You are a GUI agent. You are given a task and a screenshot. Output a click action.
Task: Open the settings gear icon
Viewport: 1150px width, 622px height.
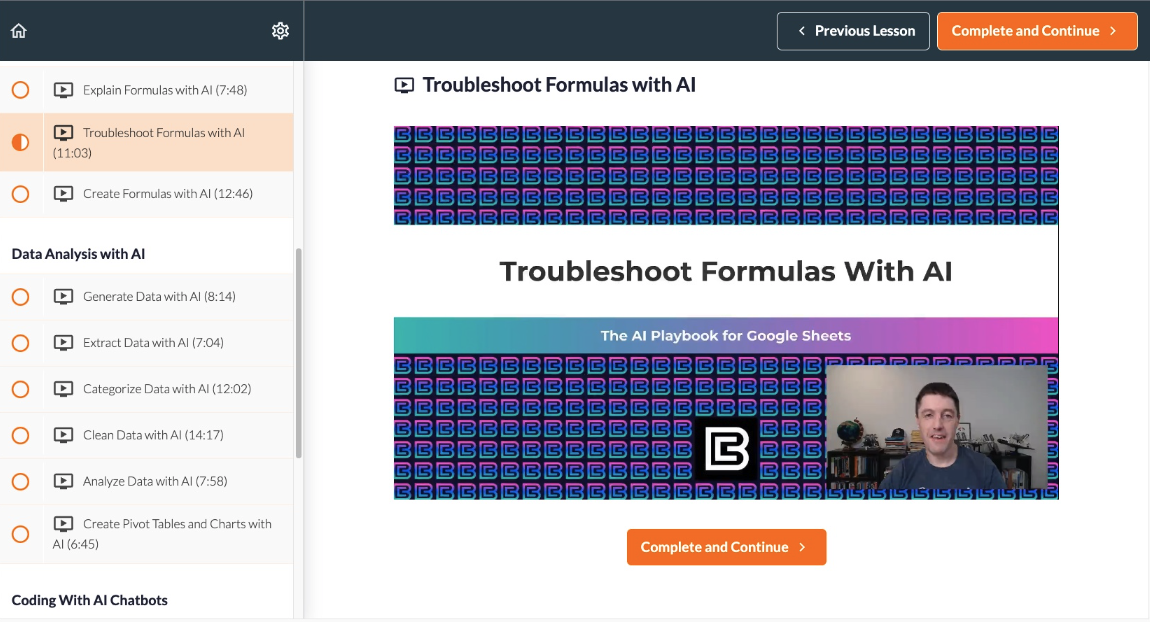pos(280,31)
